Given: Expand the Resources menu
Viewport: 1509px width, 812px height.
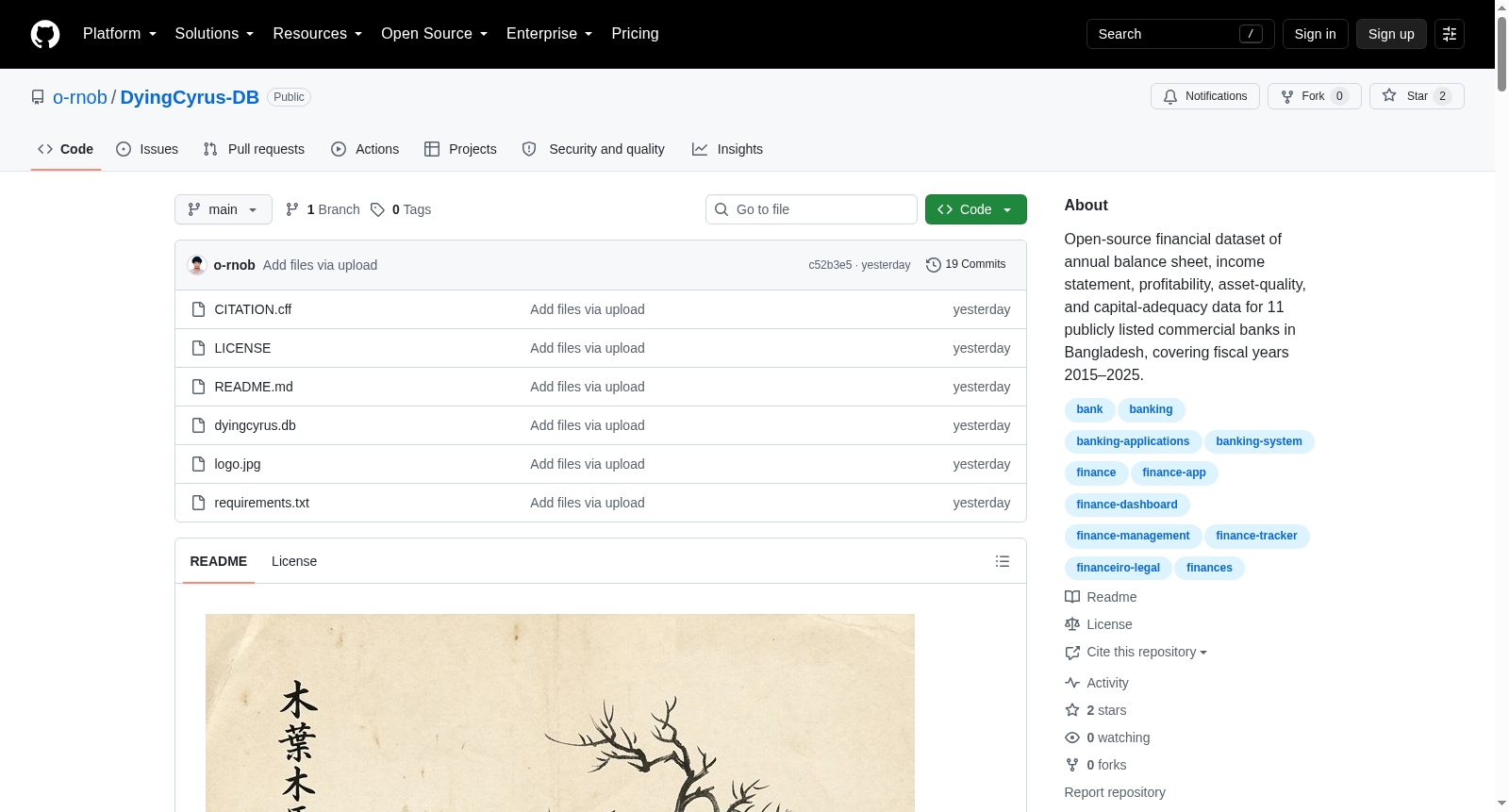Looking at the screenshot, I should point(317,34).
